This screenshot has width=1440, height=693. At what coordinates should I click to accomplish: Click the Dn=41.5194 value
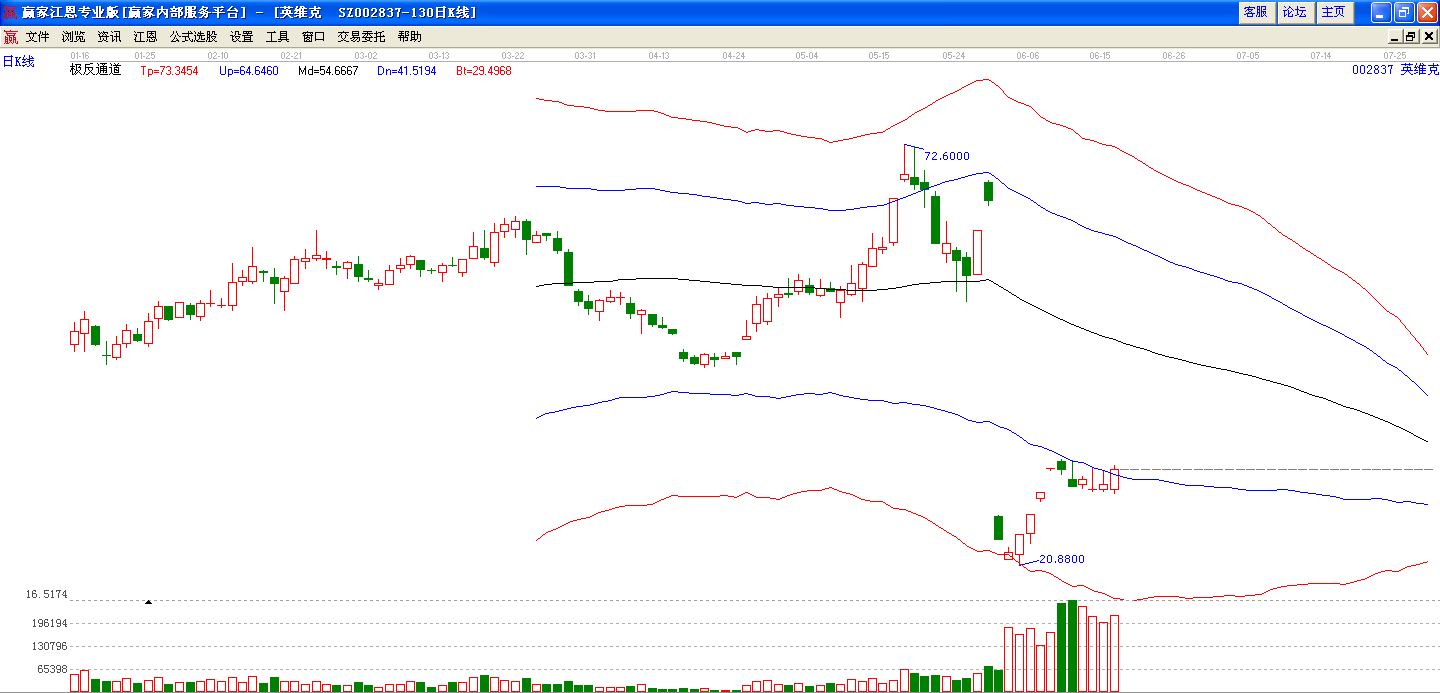(x=407, y=71)
